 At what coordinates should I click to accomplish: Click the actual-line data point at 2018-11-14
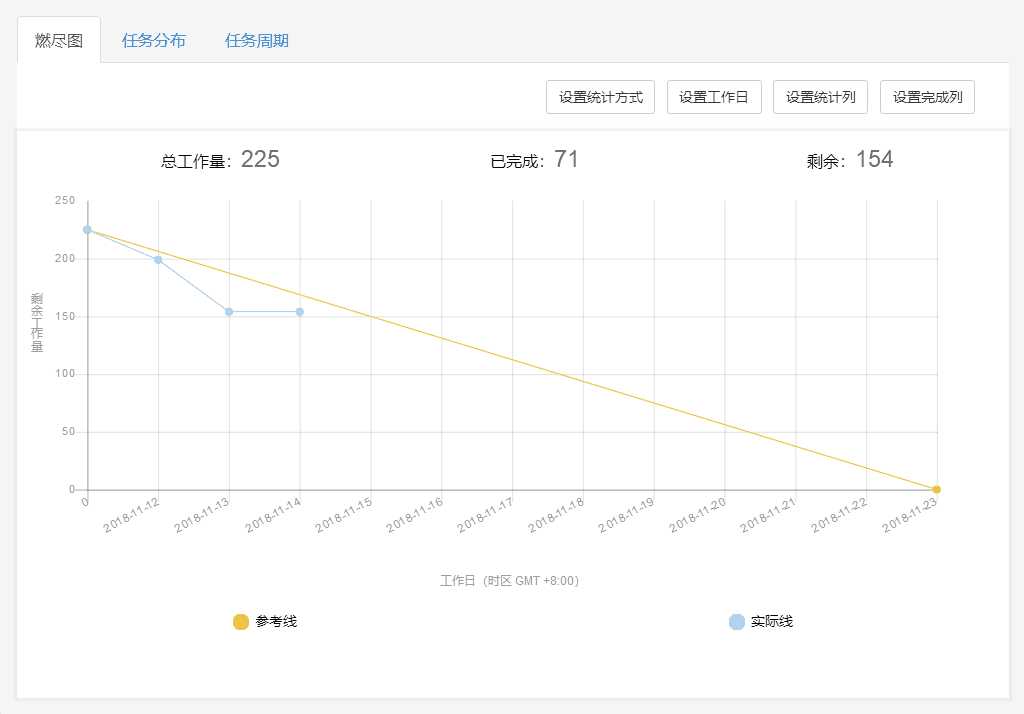(300, 312)
